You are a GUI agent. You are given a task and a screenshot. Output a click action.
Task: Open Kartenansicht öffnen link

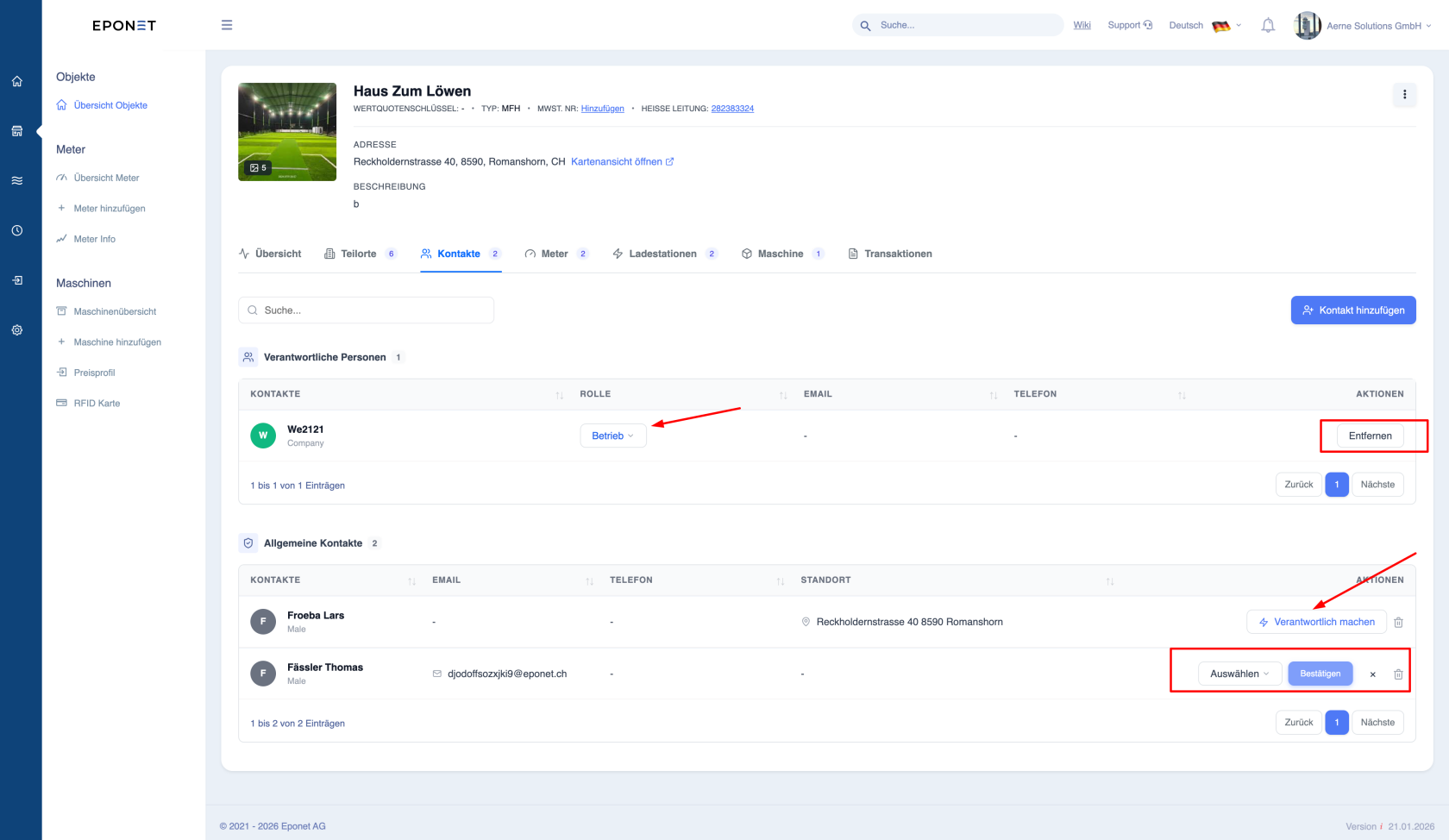click(622, 161)
